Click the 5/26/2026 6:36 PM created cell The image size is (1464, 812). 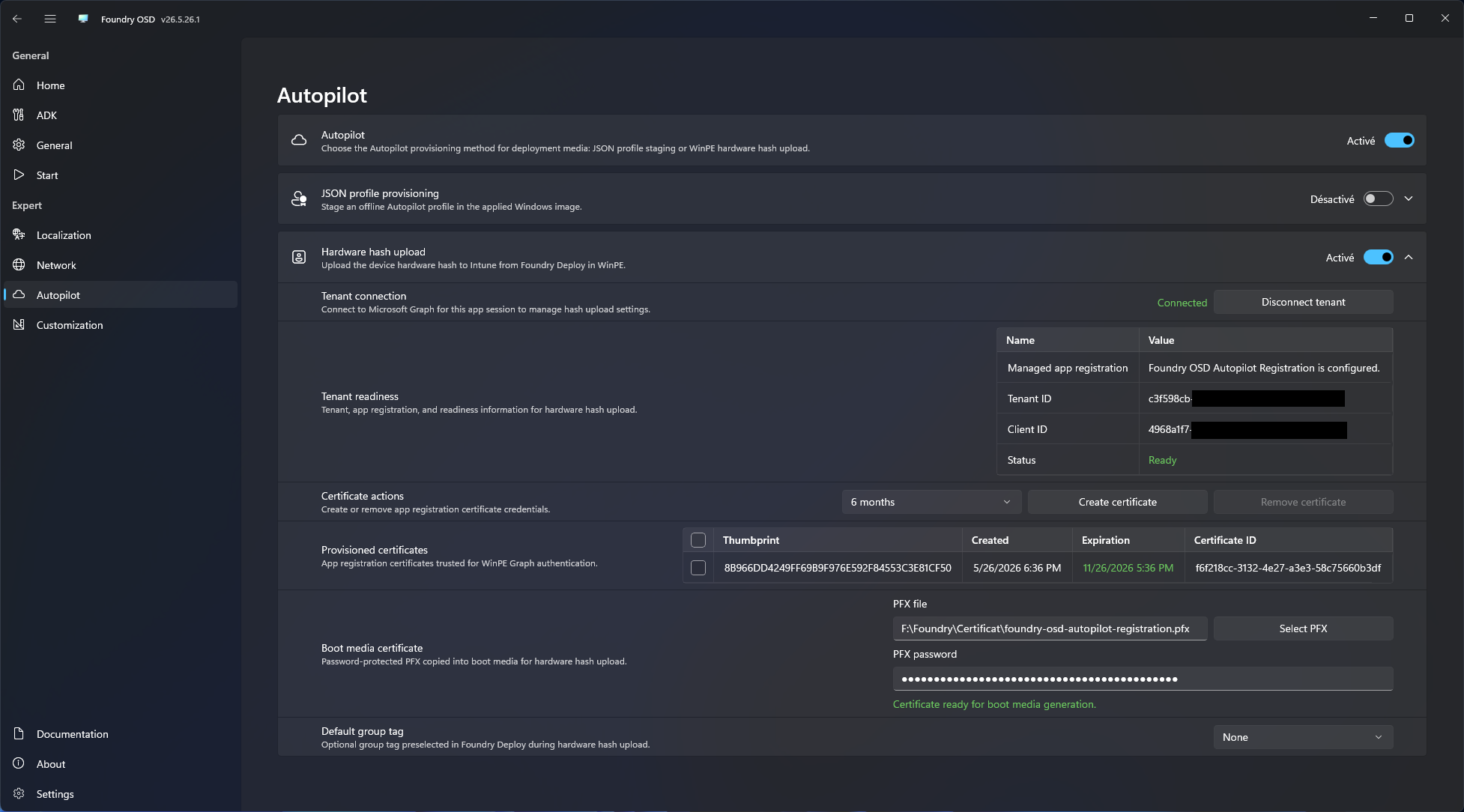tap(1017, 568)
